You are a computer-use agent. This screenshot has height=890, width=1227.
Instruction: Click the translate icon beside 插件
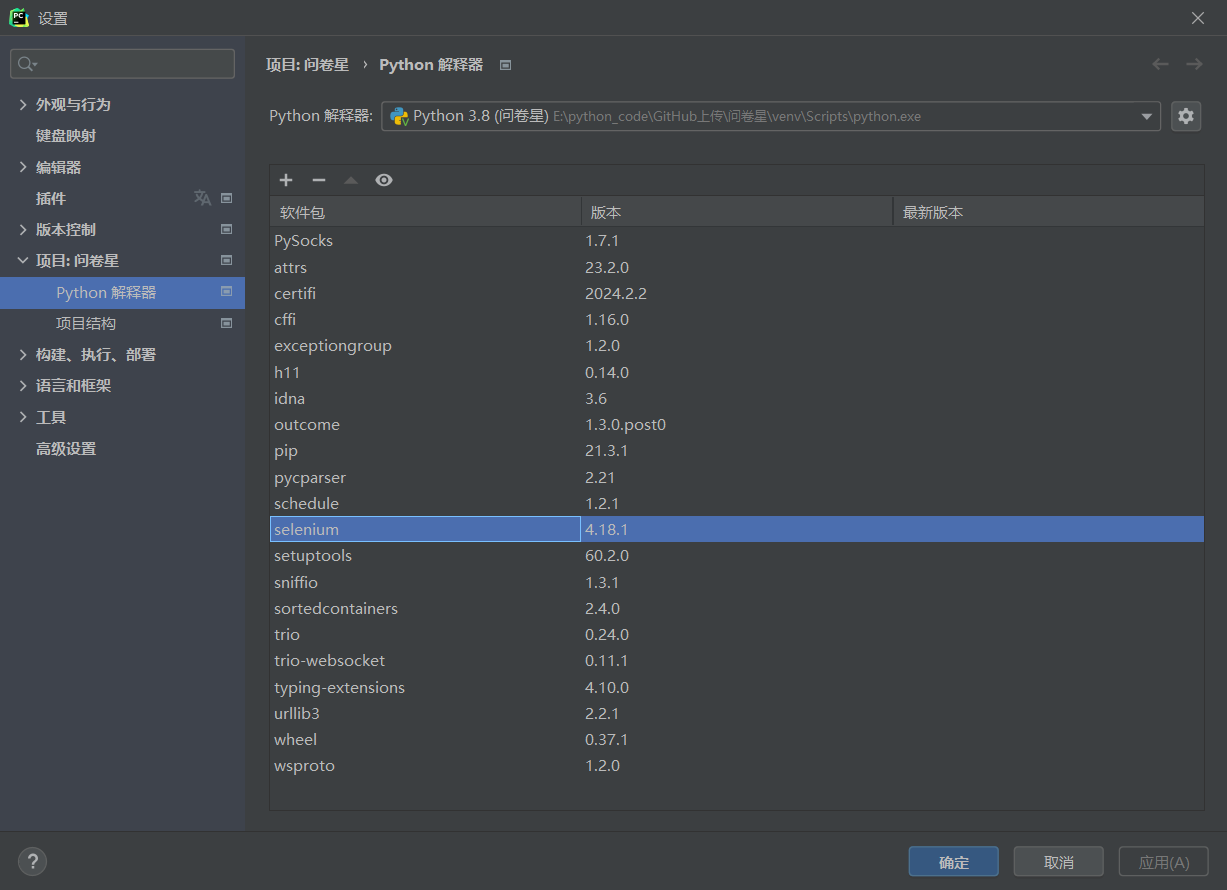[x=202, y=198]
